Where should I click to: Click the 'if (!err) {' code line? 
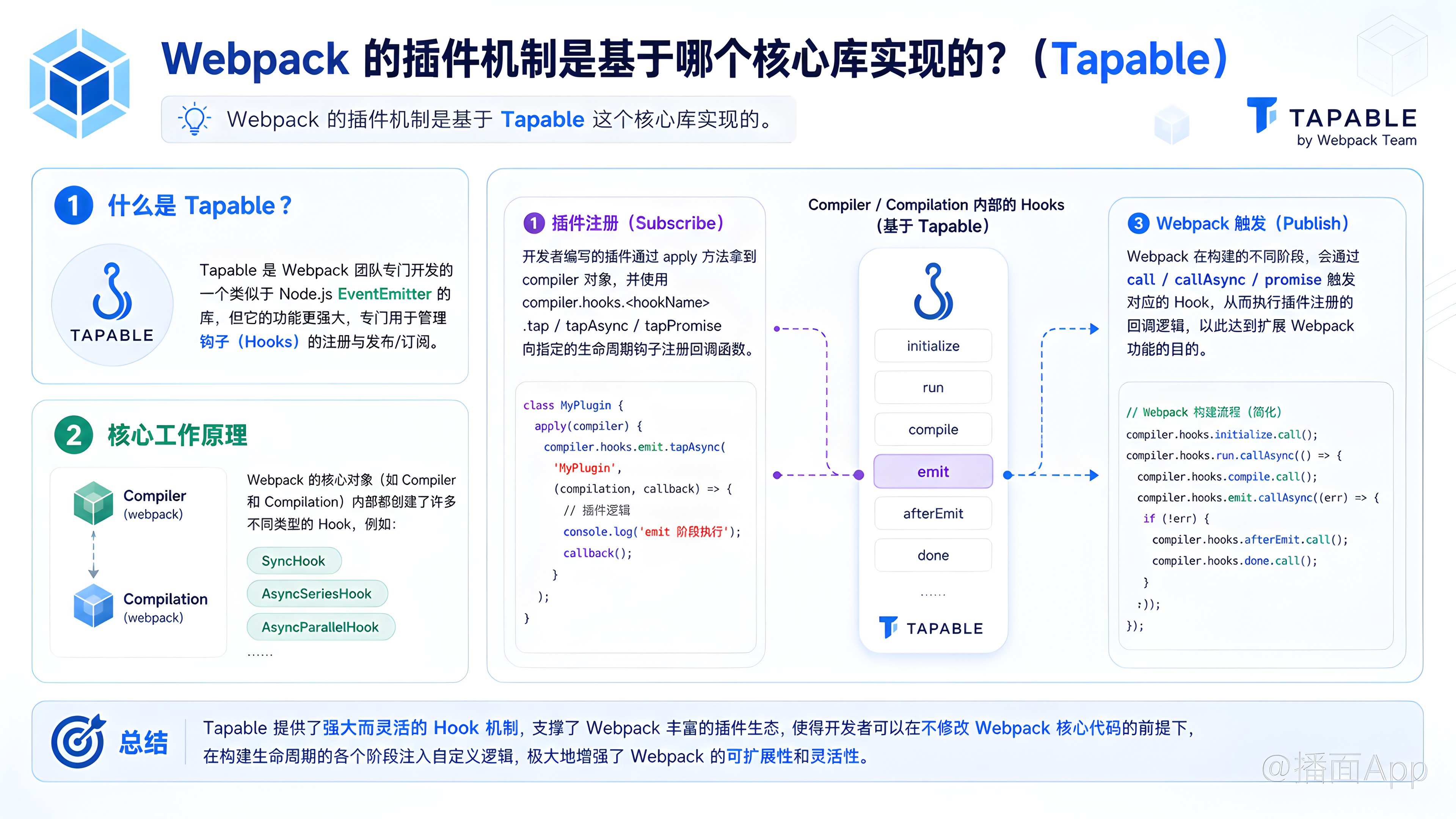coord(1176,519)
